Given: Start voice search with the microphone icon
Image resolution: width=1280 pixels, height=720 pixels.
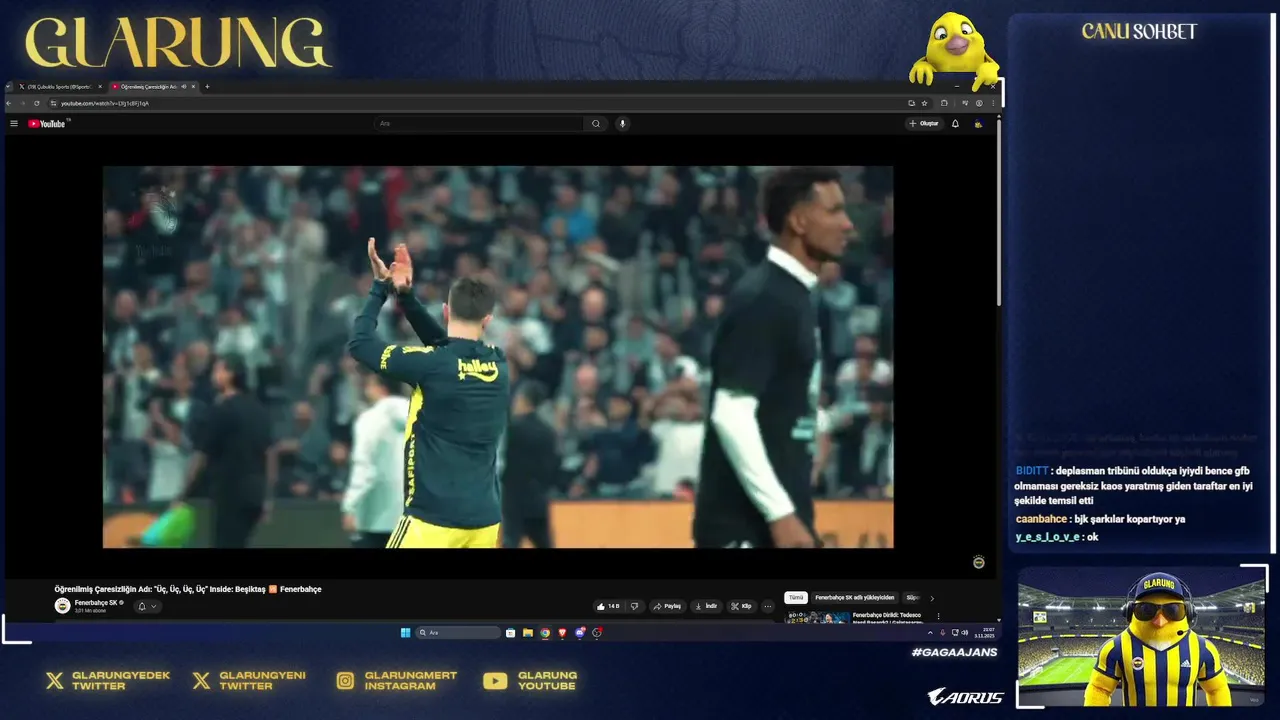Looking at the screenshot, I should pos(622,124).
